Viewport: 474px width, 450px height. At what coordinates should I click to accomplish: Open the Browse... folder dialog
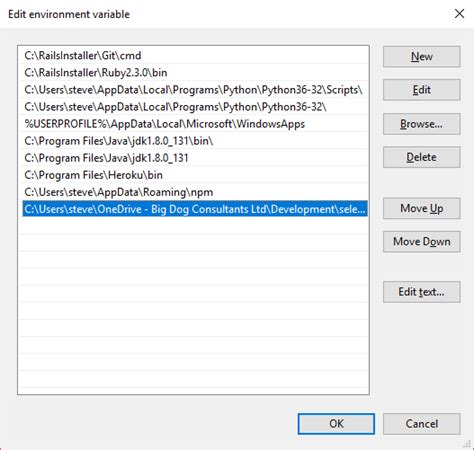422,124
